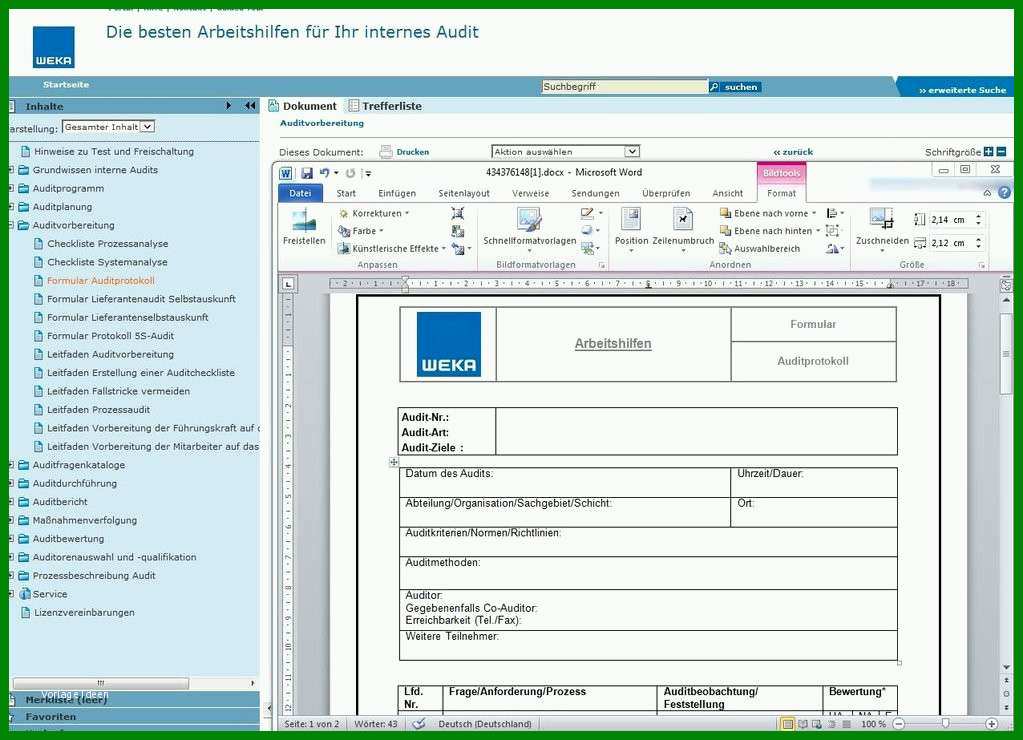Viewport: 1023px width, 740px height.
Task: Click the change picture icon
Action: tap(457, 231)
